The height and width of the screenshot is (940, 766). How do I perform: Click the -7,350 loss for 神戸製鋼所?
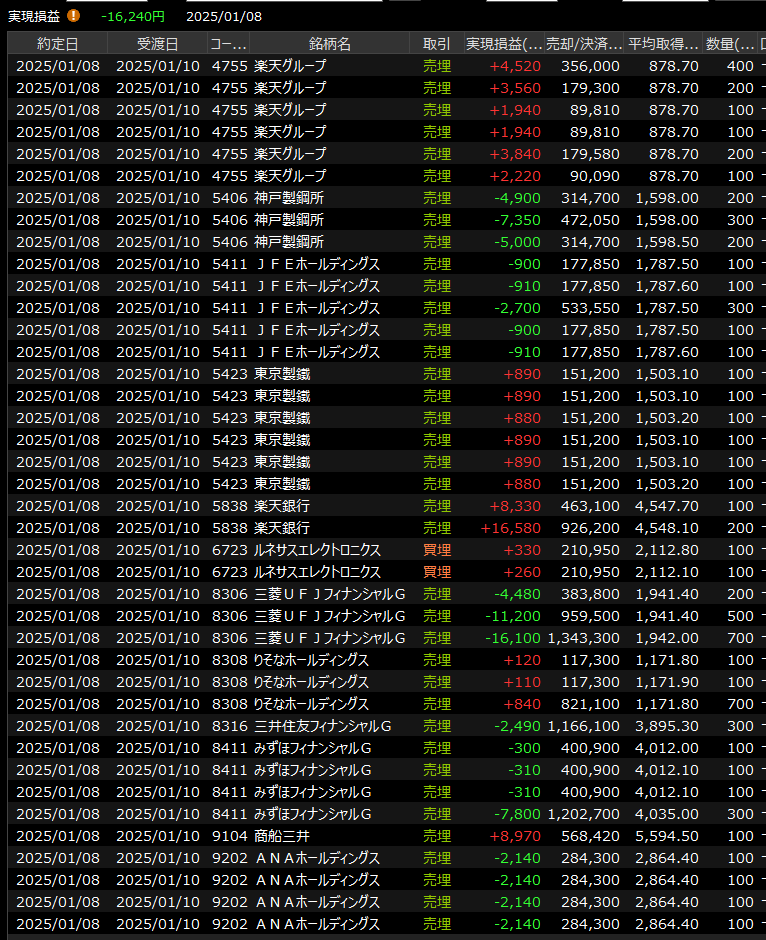(x=517, y=220)
